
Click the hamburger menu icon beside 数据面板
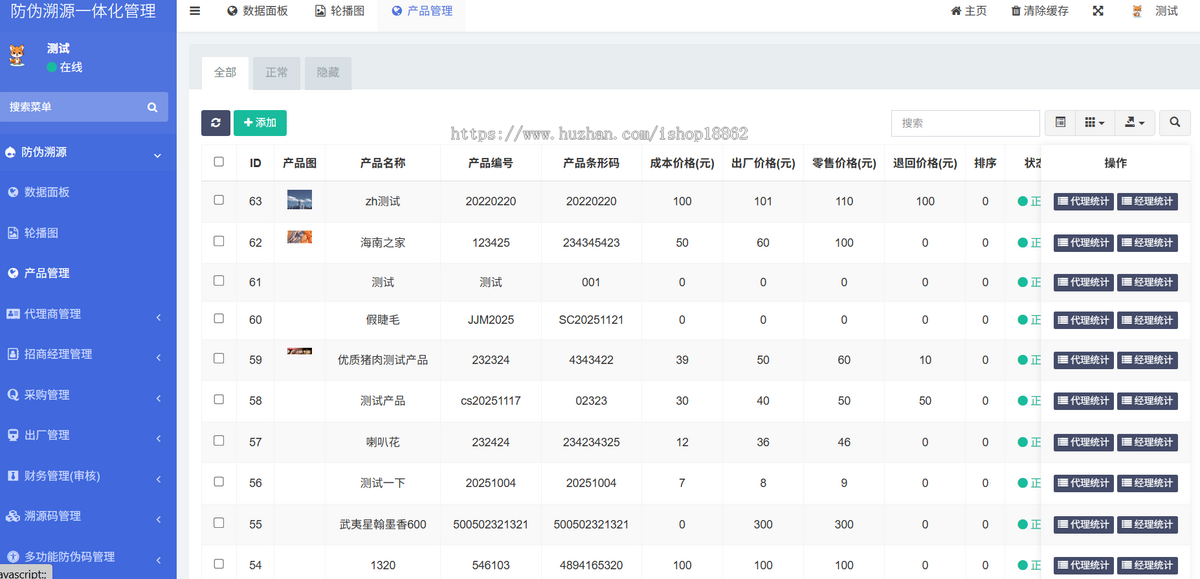(x=194, y=11)
